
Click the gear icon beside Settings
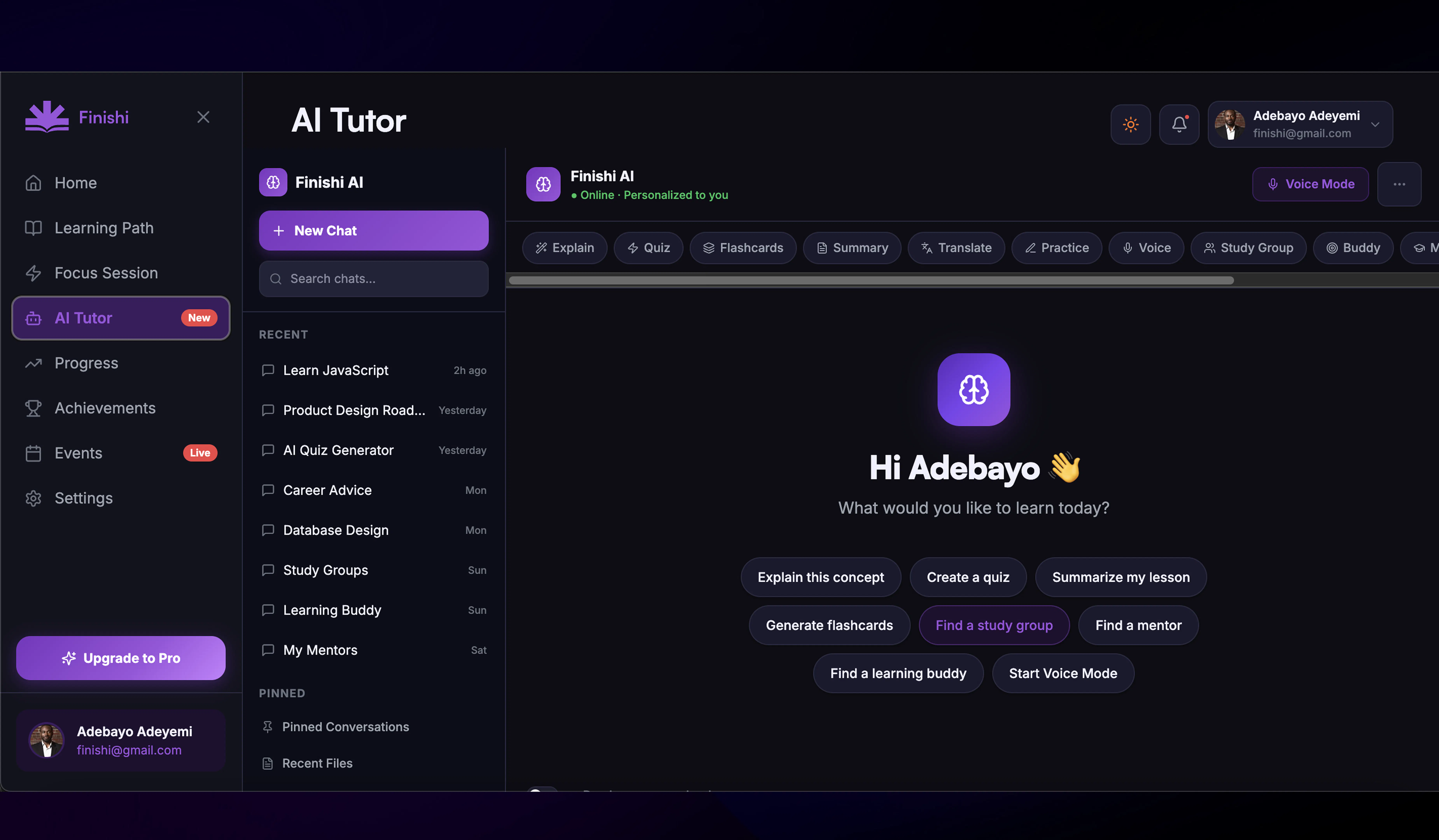[x=33, y=499]
